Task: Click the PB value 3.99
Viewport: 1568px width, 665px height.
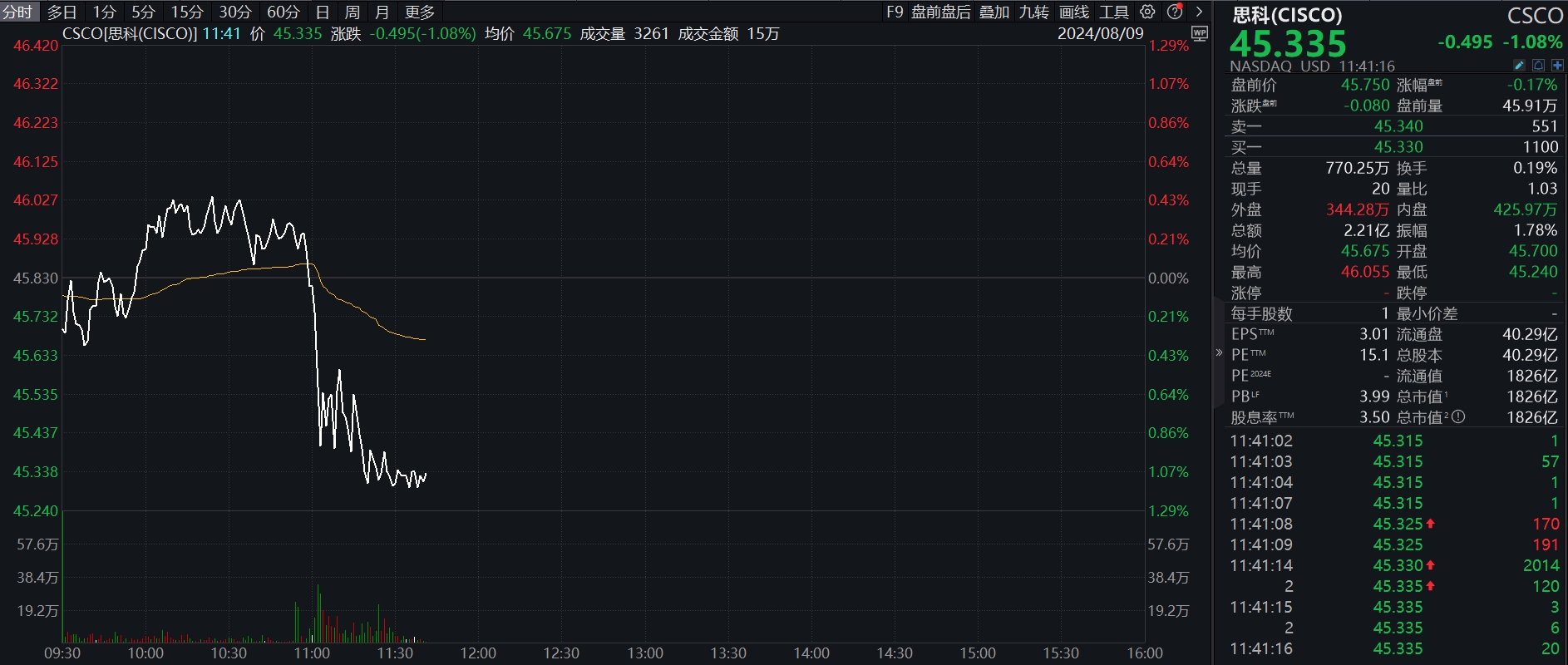Action: pos(1374,397)
